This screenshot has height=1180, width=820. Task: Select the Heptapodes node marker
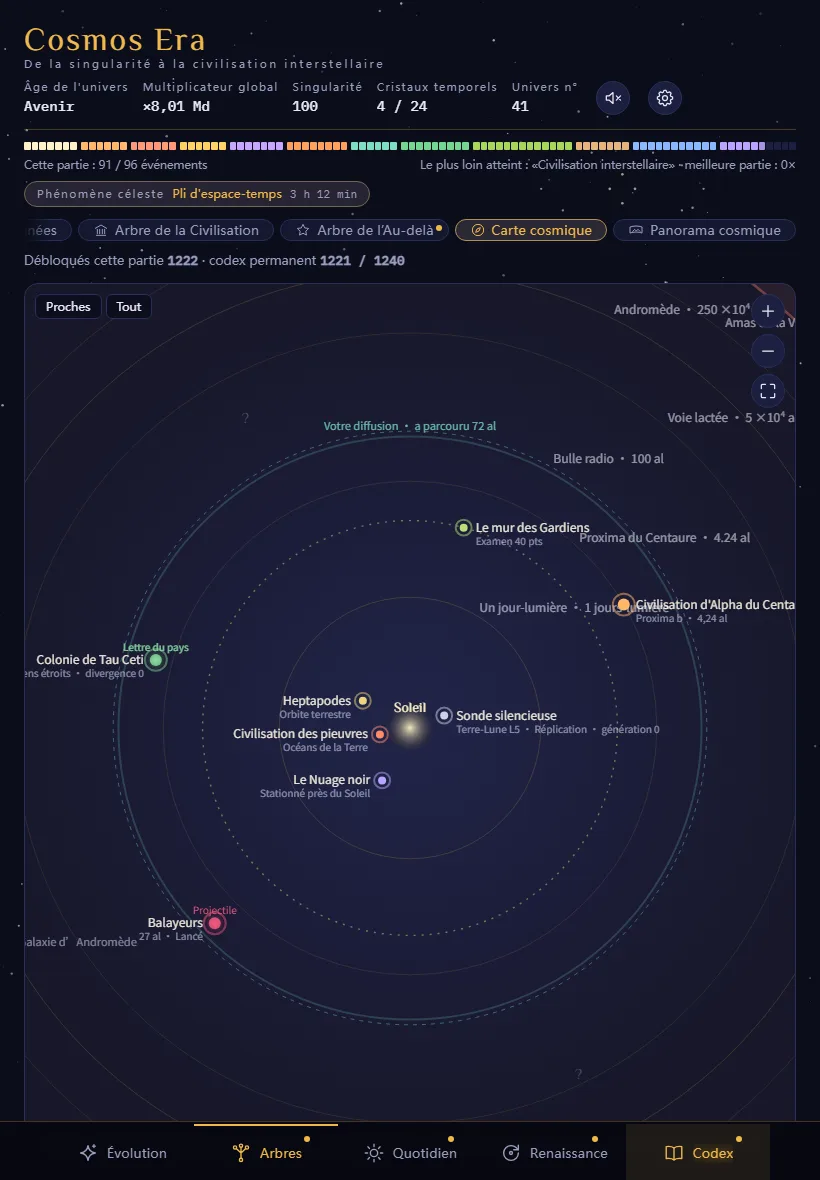click(x=363, y=701)
